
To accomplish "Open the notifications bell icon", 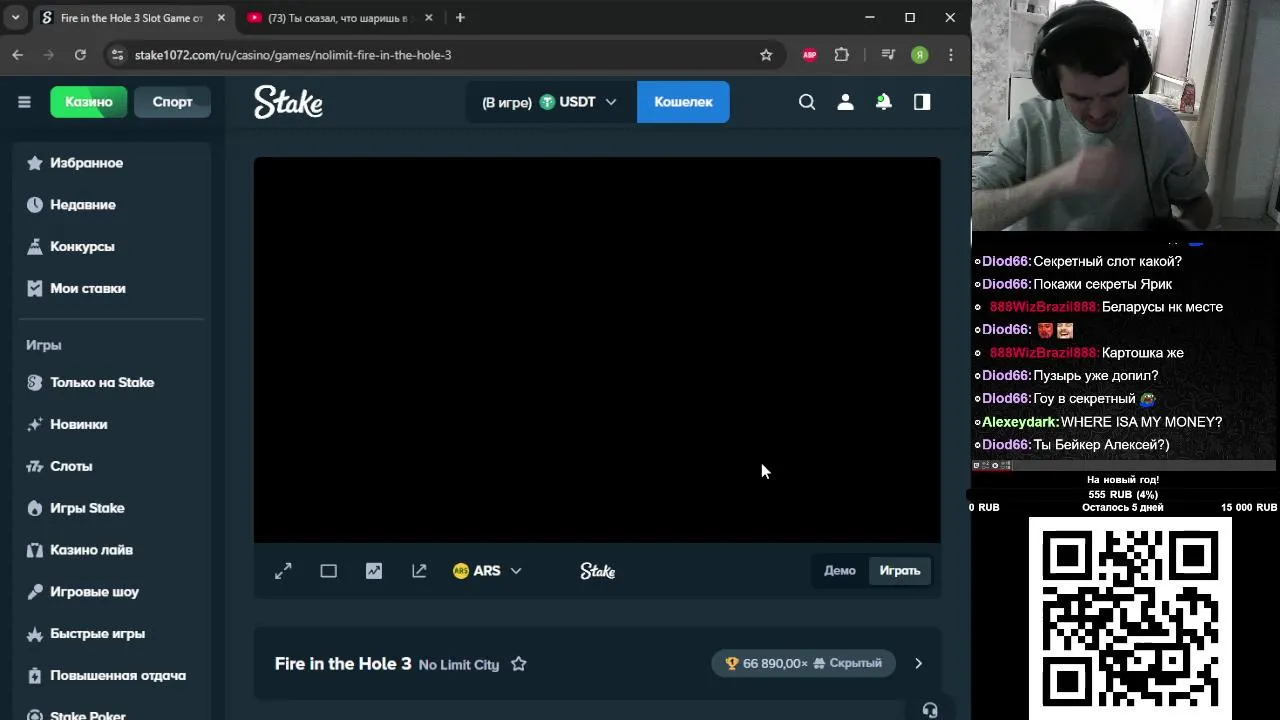I will tap(884, 102).
